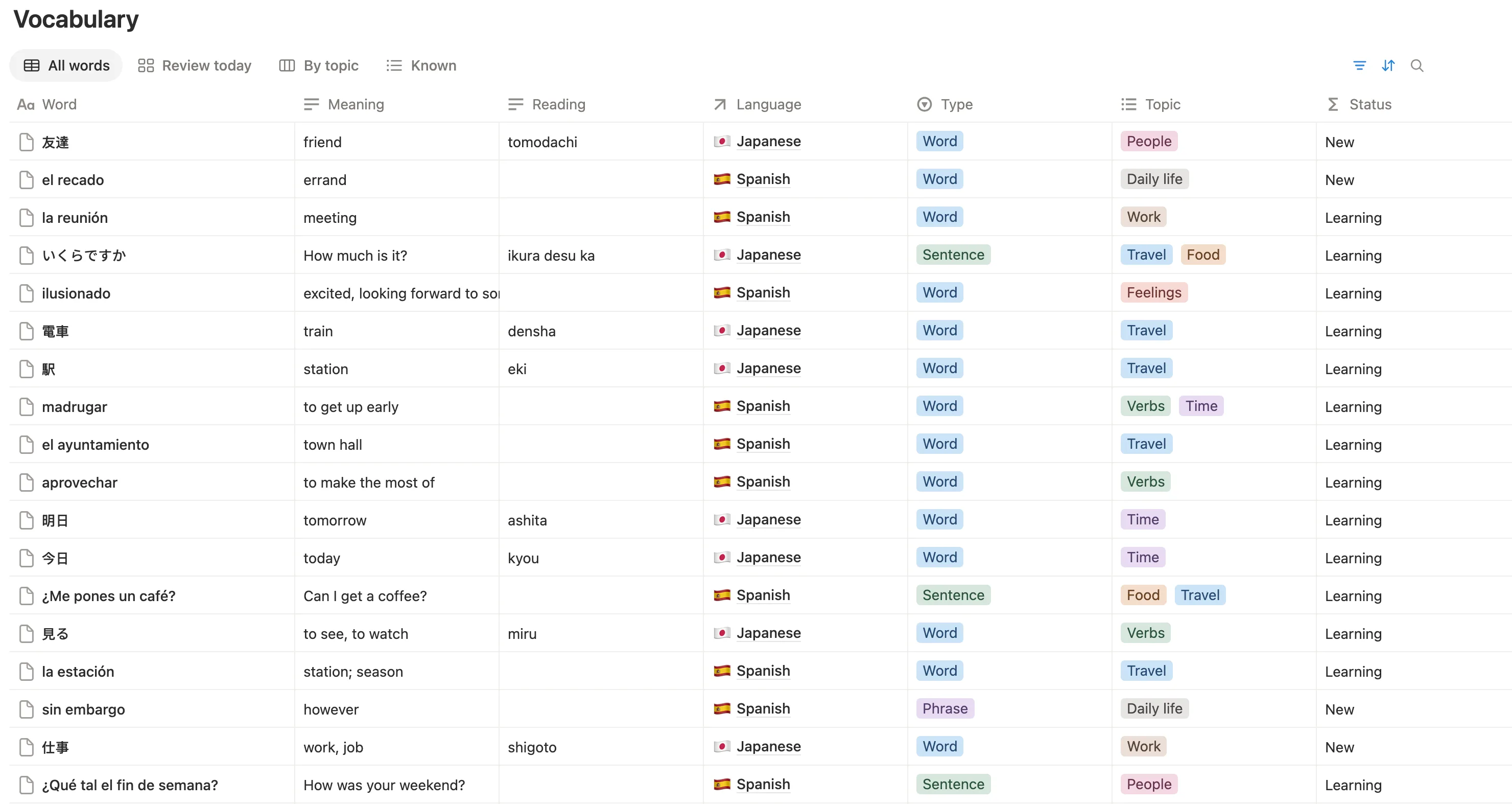Click the reading cell 'shigoto'

point(601,746)
